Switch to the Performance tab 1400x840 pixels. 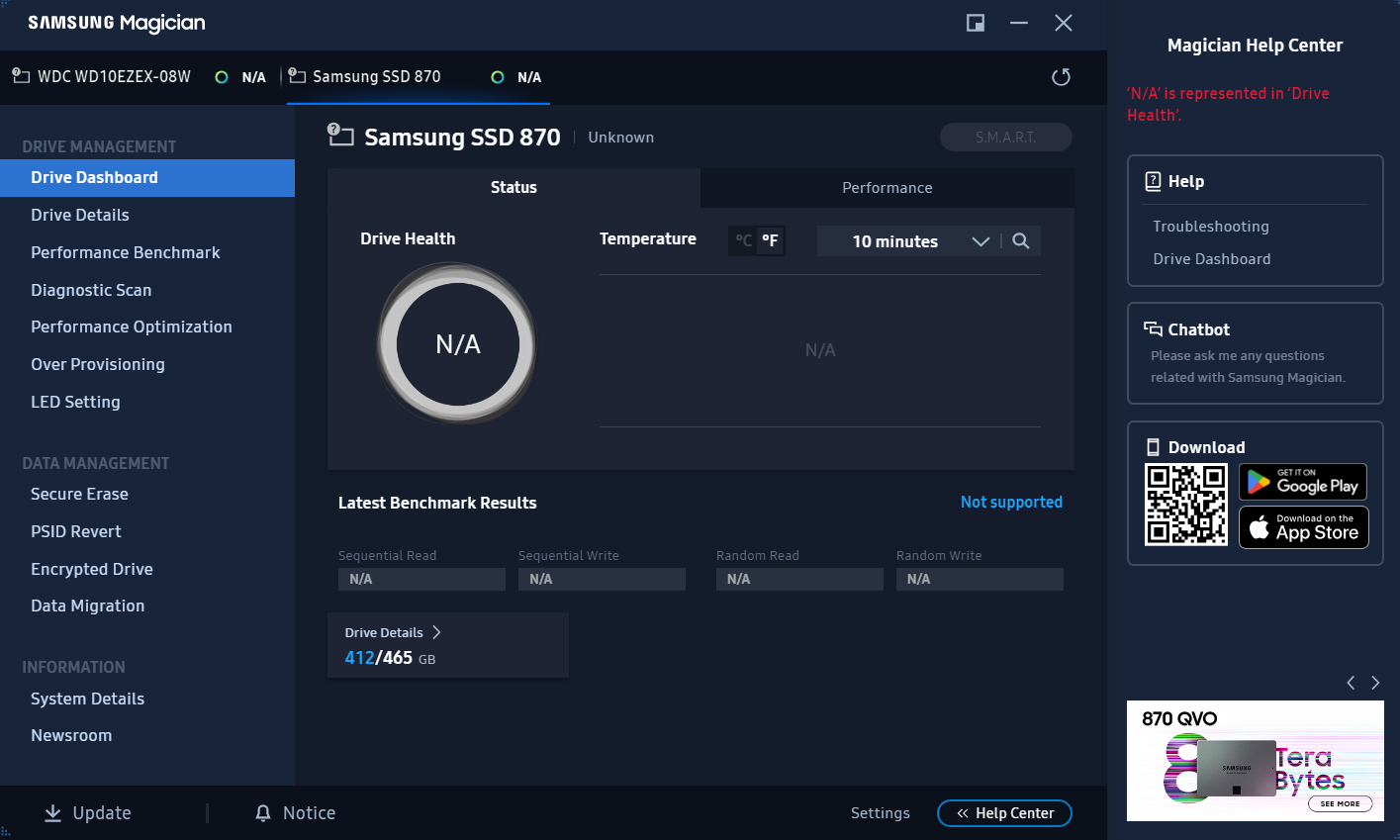pyautogui.click(x=887, y=188)
